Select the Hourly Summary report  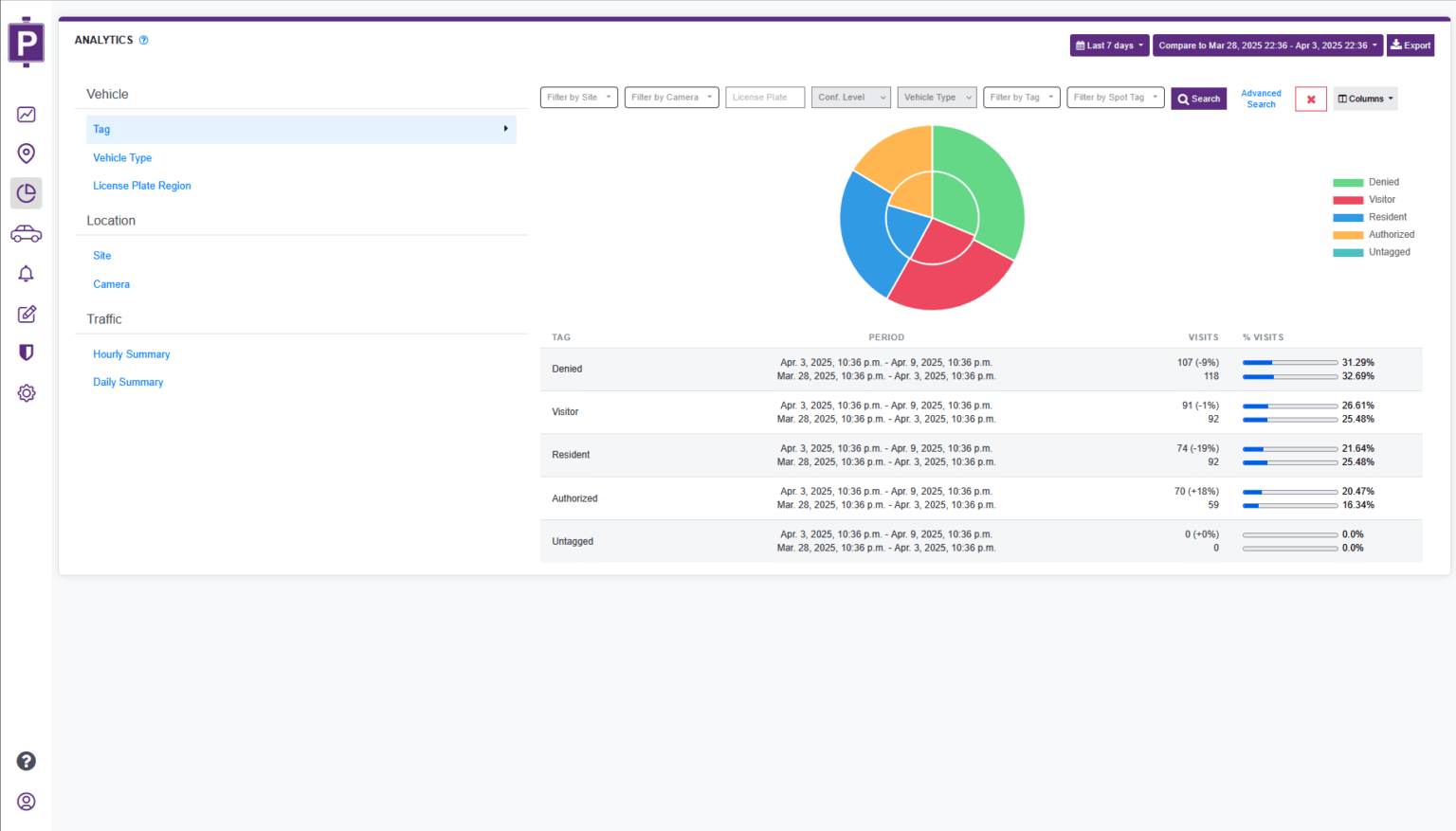coord(132,354)
